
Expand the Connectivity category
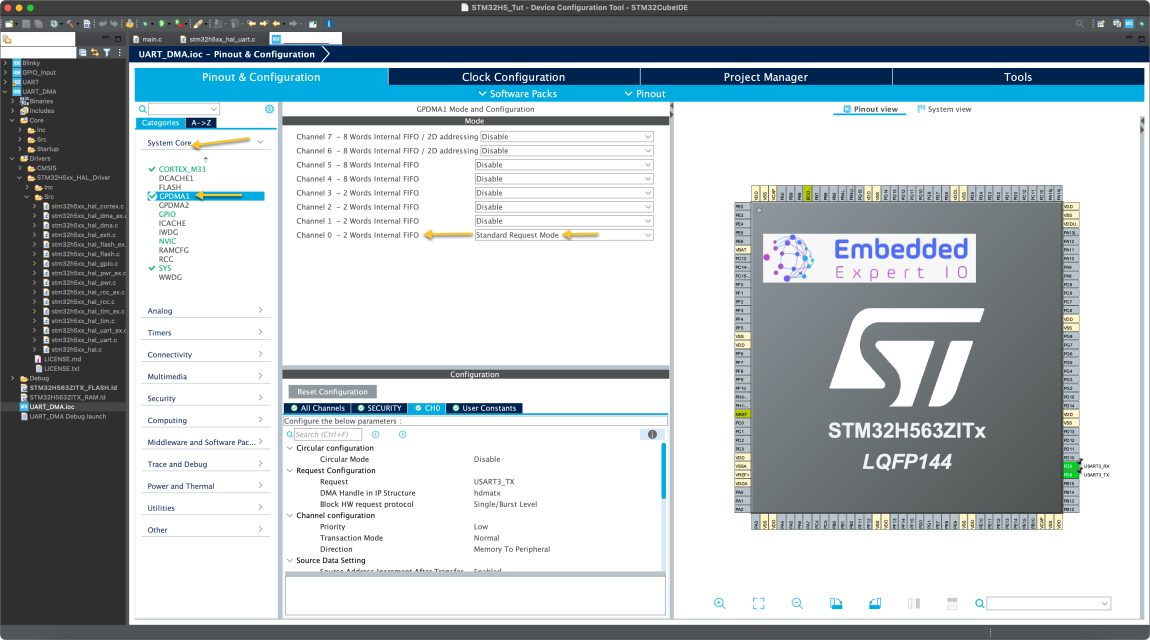point(205,355)
